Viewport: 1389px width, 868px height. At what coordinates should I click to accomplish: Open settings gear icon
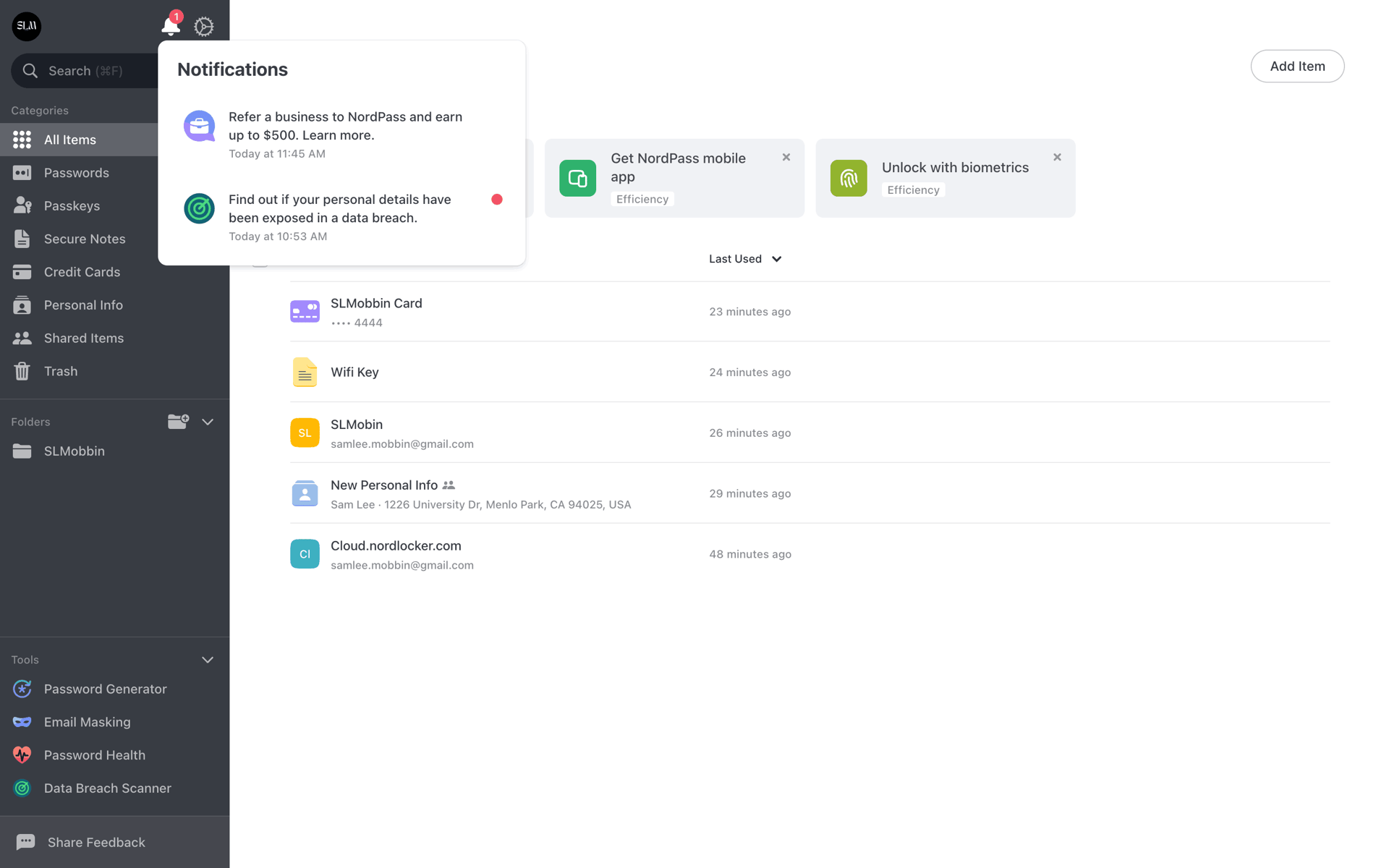(x=204, y=27)
